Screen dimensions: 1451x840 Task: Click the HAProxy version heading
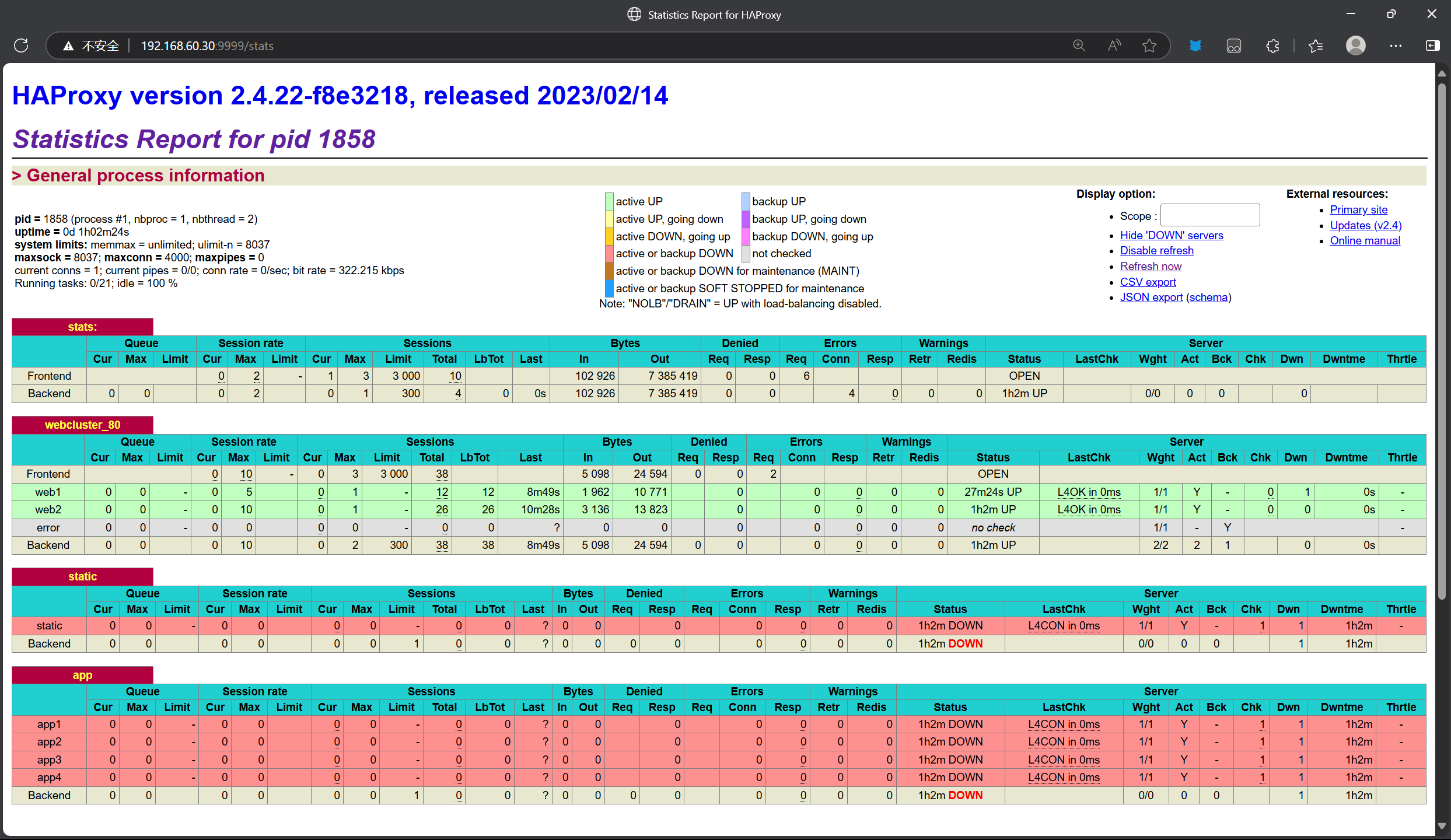pos(340,96)
